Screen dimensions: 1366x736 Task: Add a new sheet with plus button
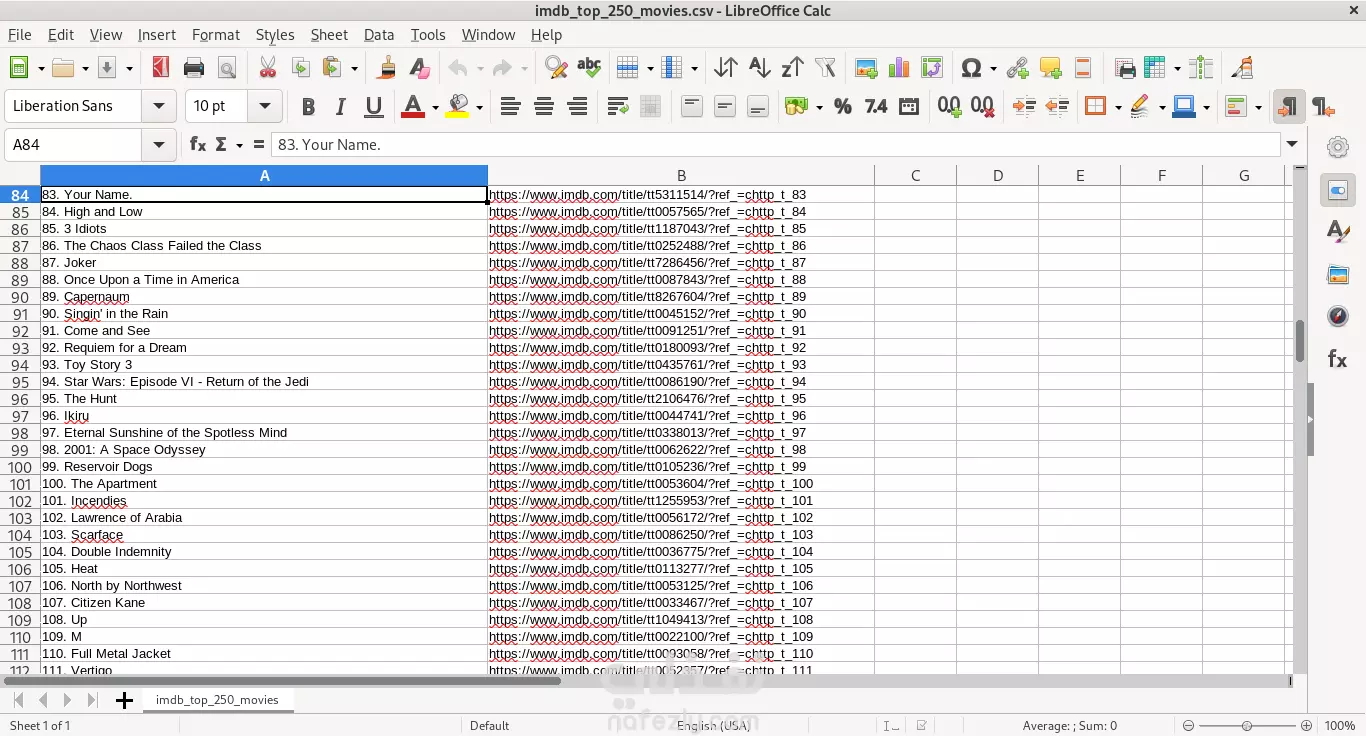click(124, 700)
